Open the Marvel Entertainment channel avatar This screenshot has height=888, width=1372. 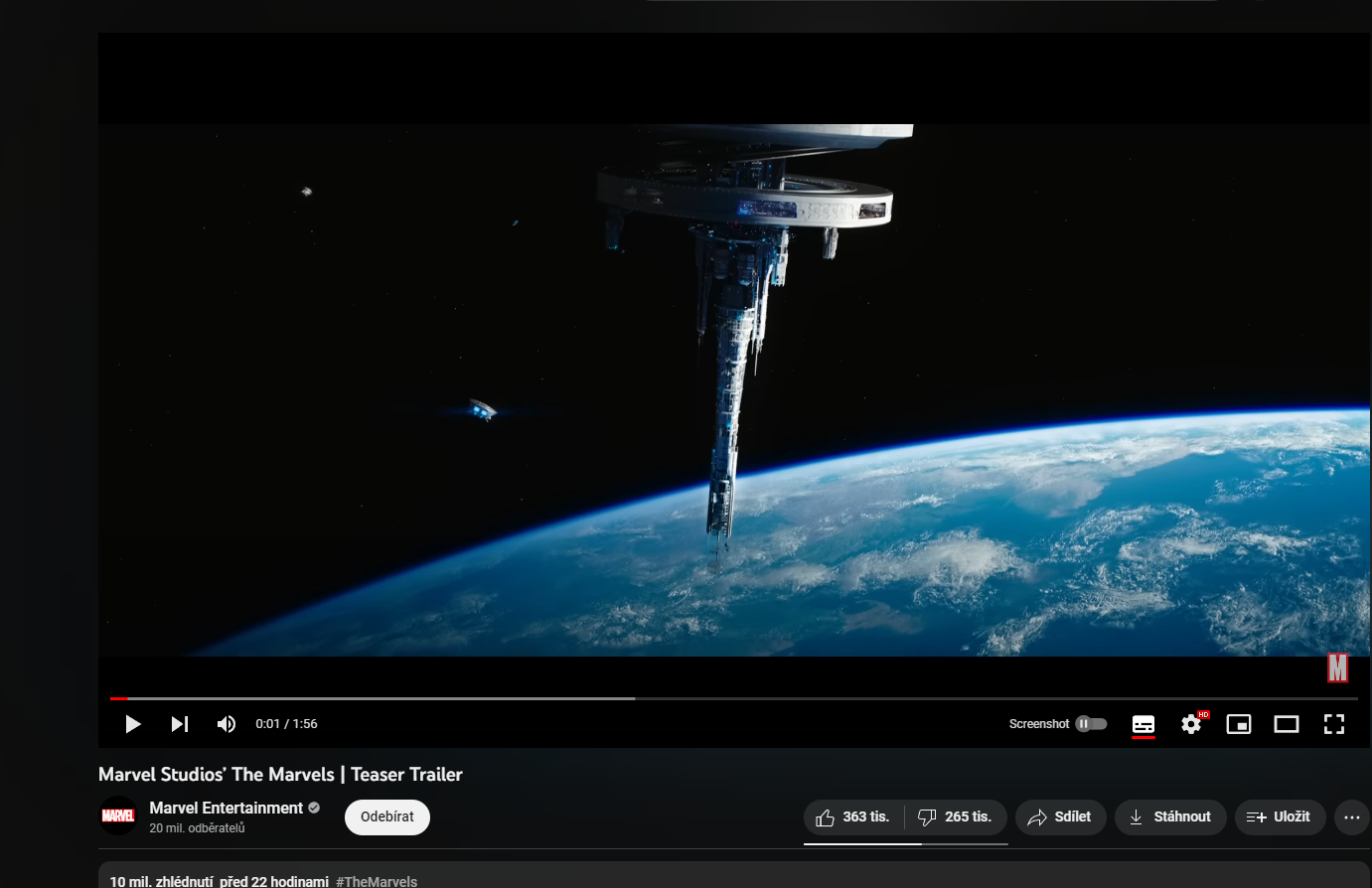click(118, 816)
